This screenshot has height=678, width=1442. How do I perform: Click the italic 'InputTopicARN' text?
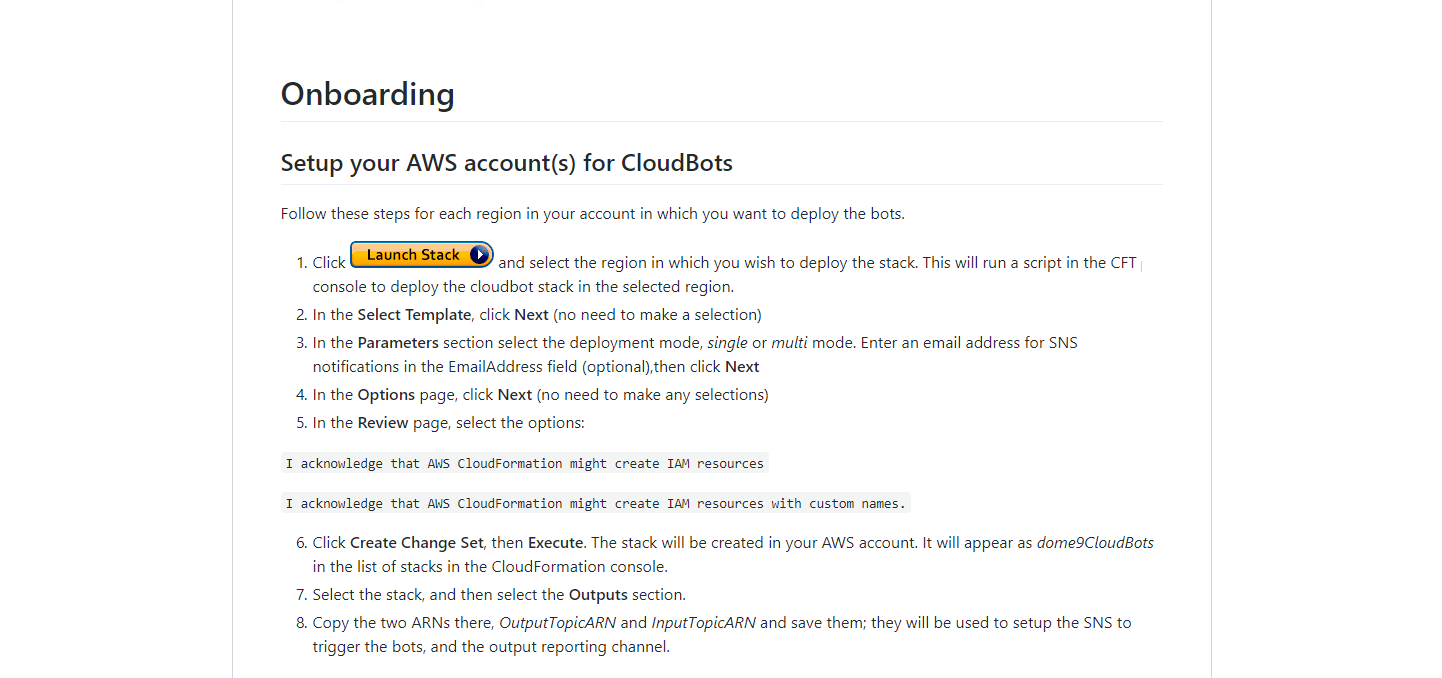click(x=704, y=623)
